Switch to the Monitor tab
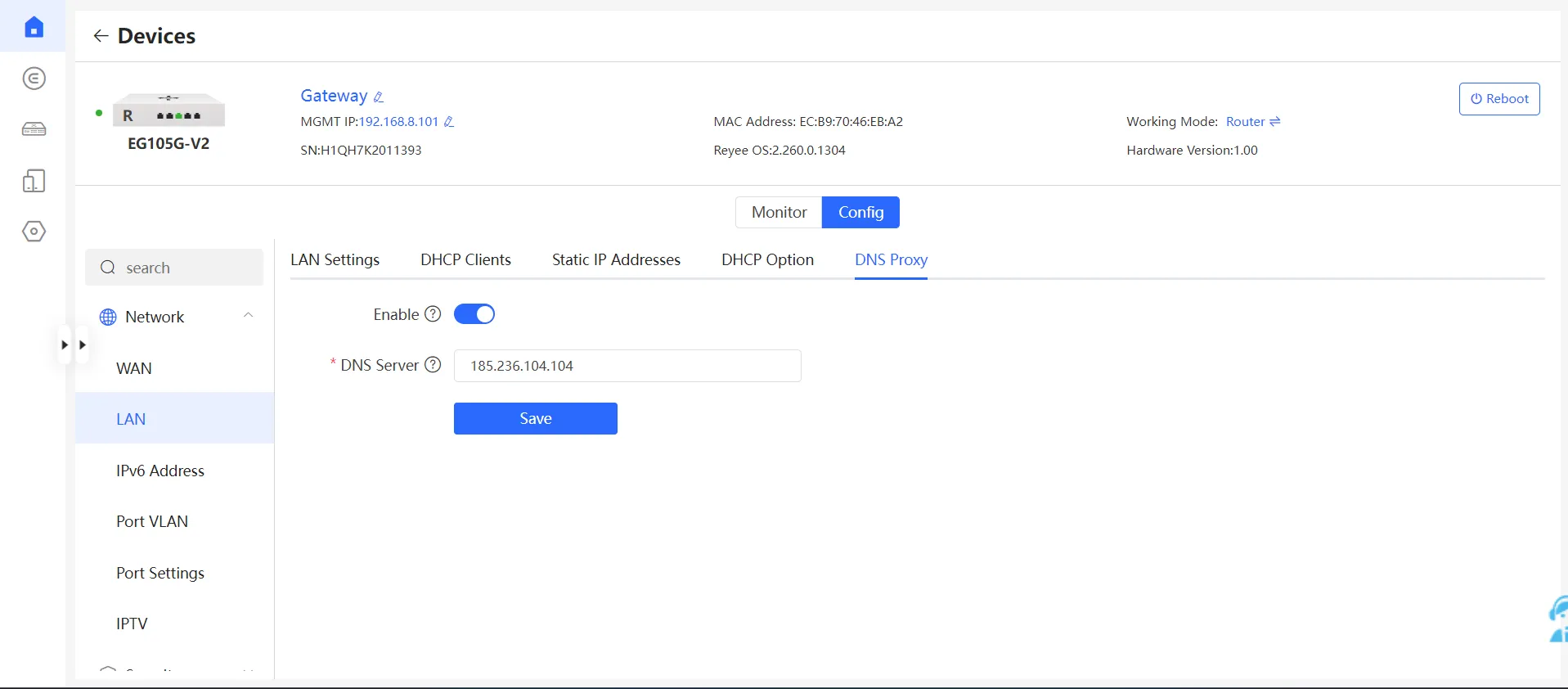The image size is (1568, 689). click(779, 213)
